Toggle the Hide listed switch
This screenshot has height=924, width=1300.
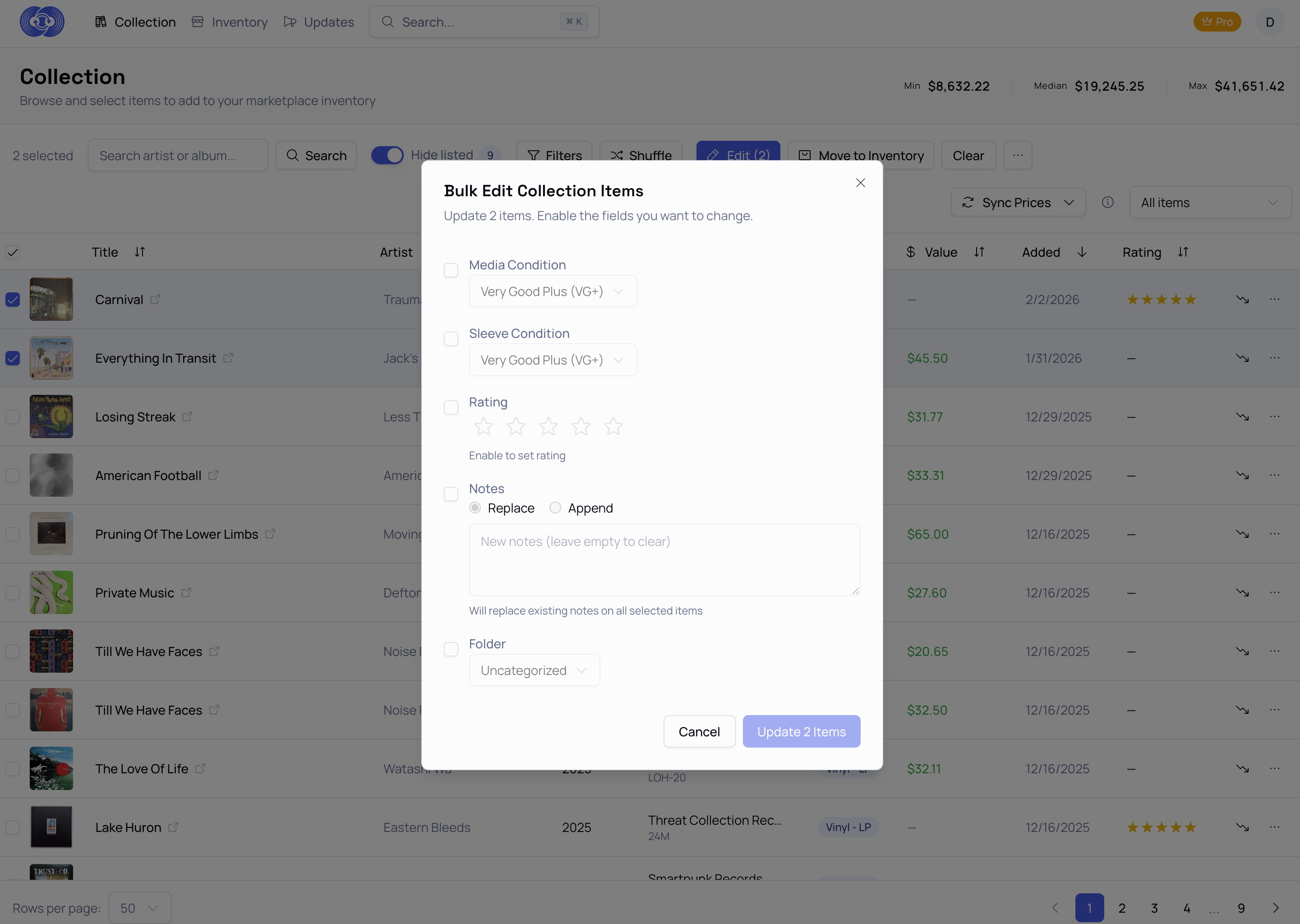point(387,155)
